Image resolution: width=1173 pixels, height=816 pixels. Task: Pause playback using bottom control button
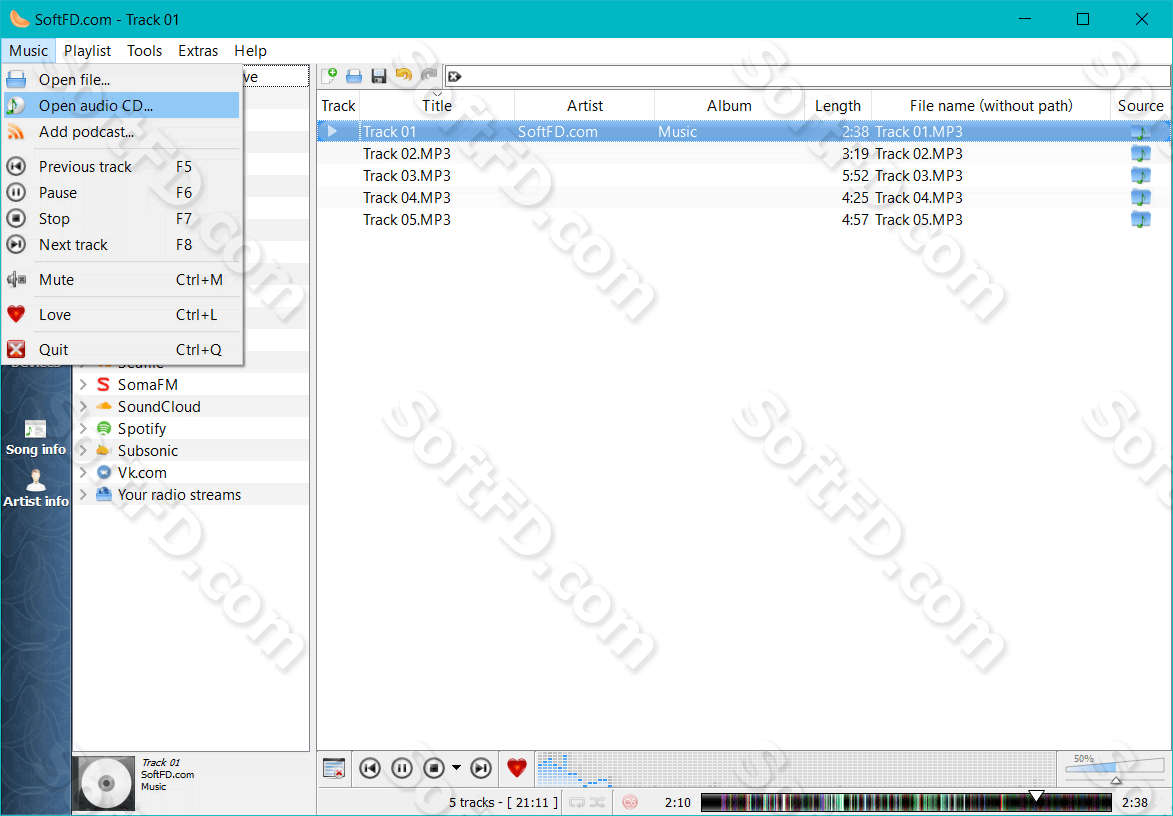pos(402,768)
